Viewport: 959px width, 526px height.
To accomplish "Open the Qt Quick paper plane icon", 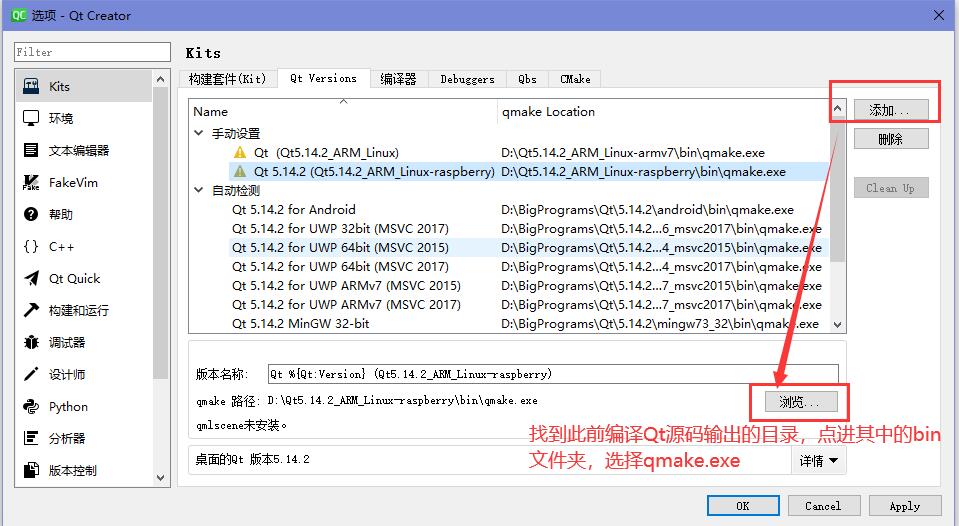I will [x=31, y=278].
